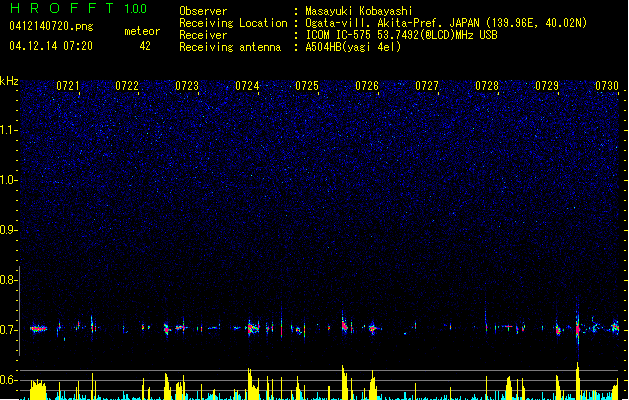
Task: Click the 0.8 kHz frequency axis label
Action: (8, 280)
